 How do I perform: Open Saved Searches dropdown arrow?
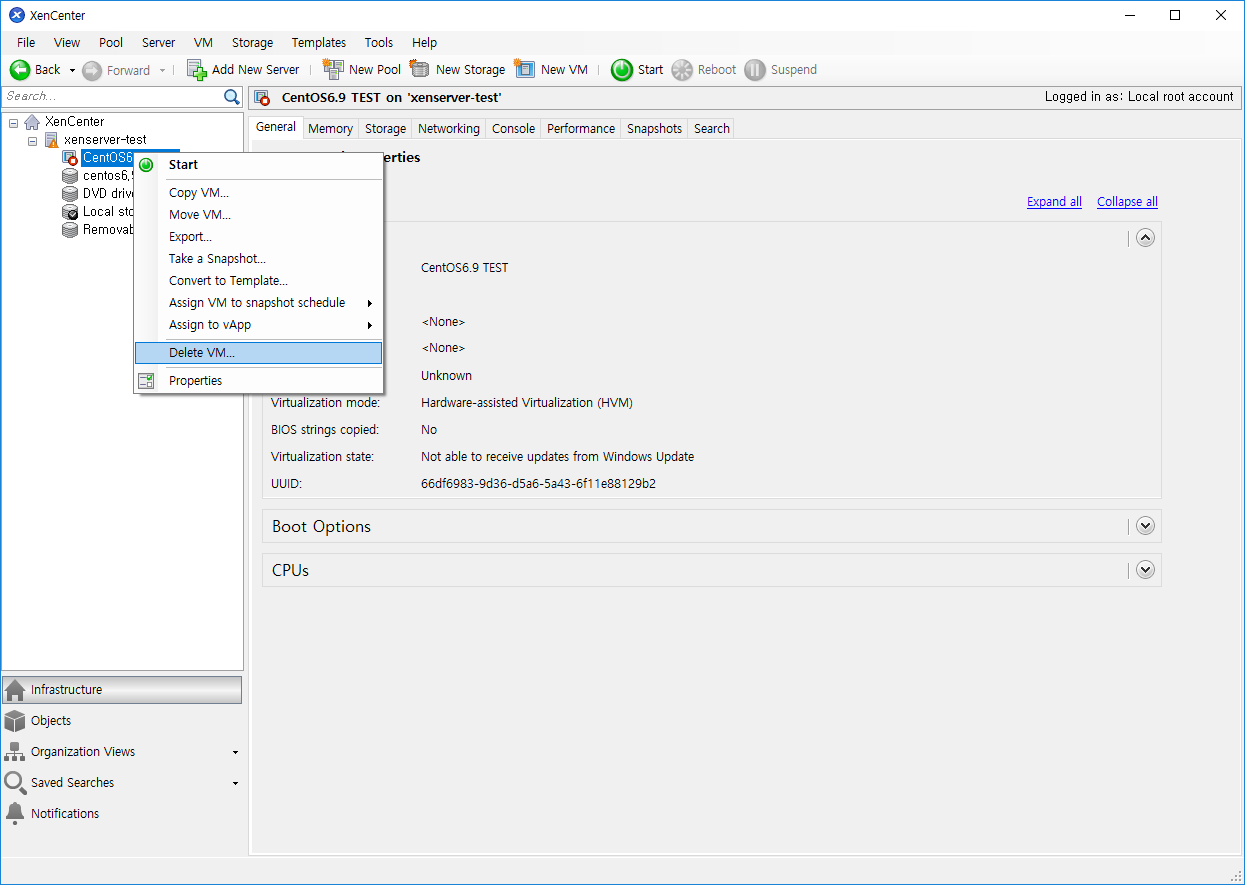(x=235, y=784)
